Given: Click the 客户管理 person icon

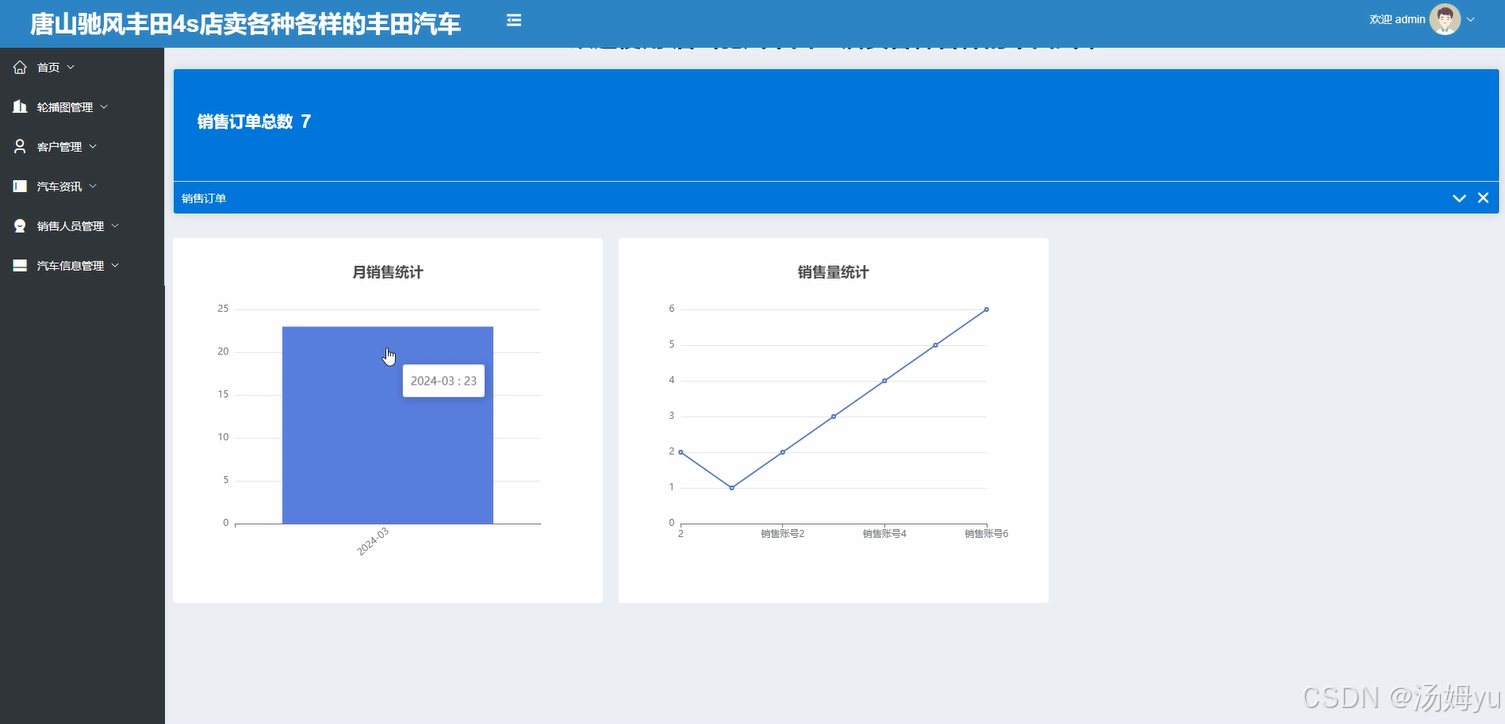Looking at the screenshot, I should (20, 146).
